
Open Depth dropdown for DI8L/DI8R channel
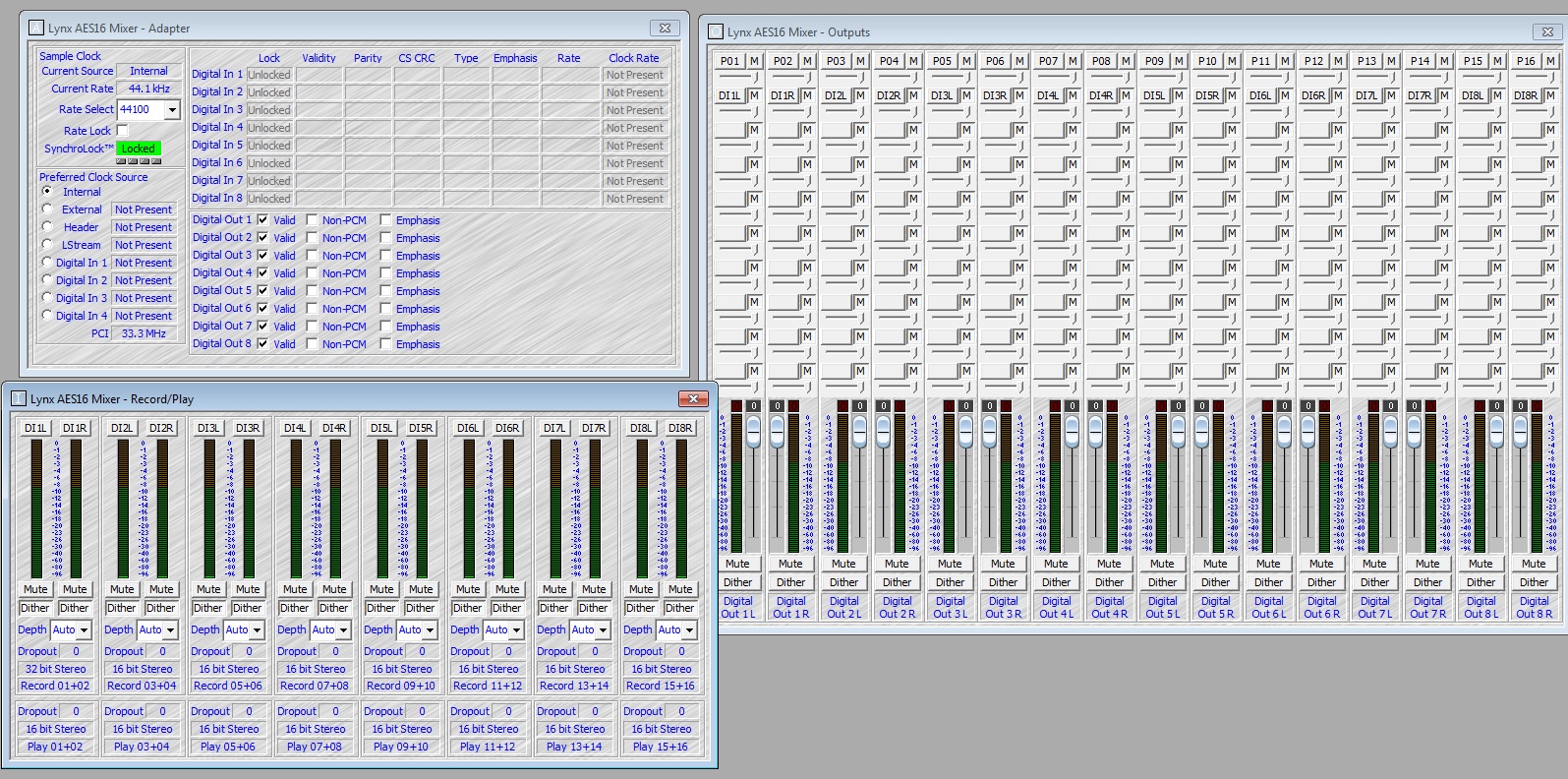click(x=689, y=630)
